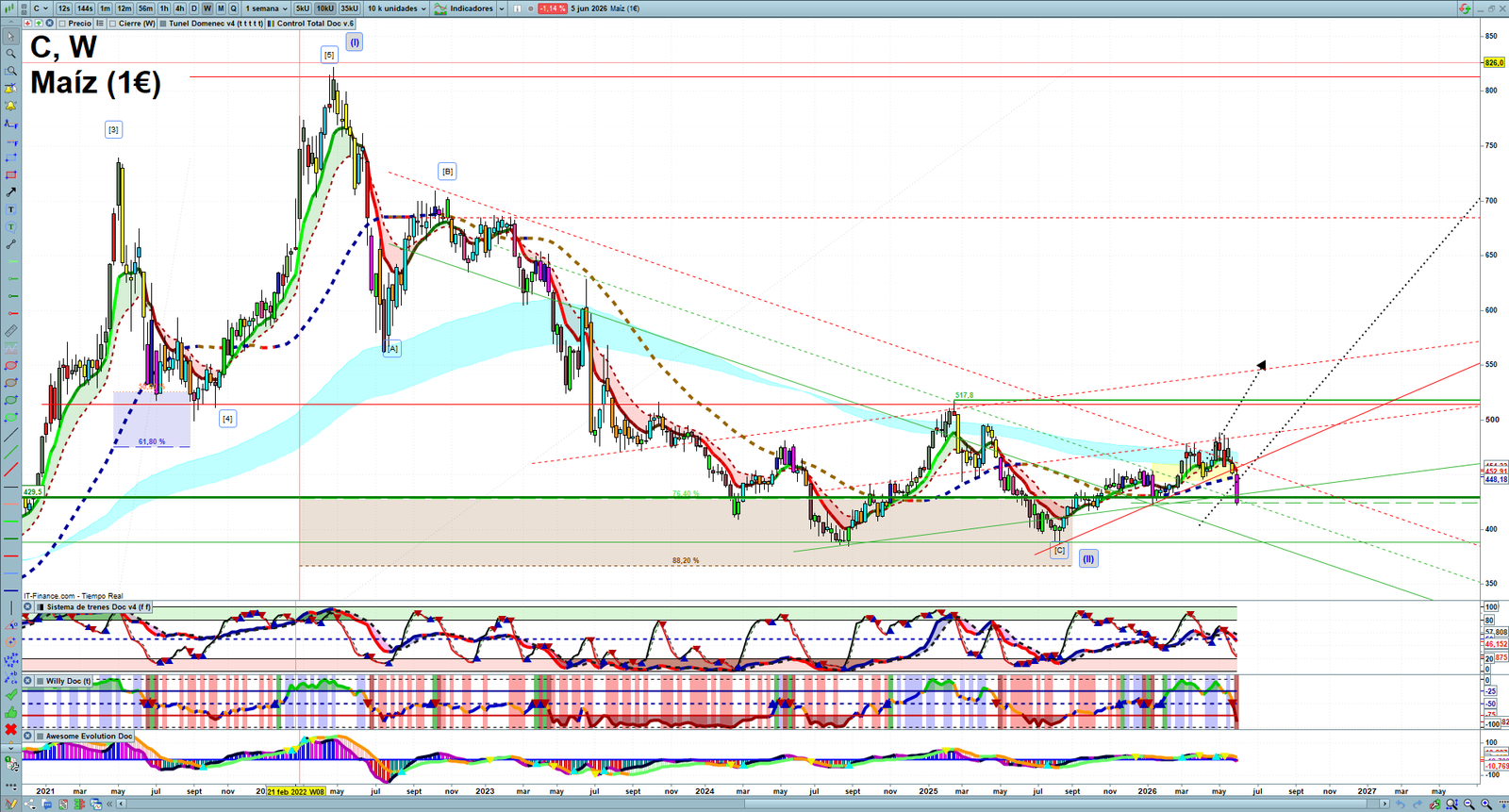The image size is (1509, 812).
Task: Click the bottom-left pencil drawing icon
Action: click(x=11, y=804)
